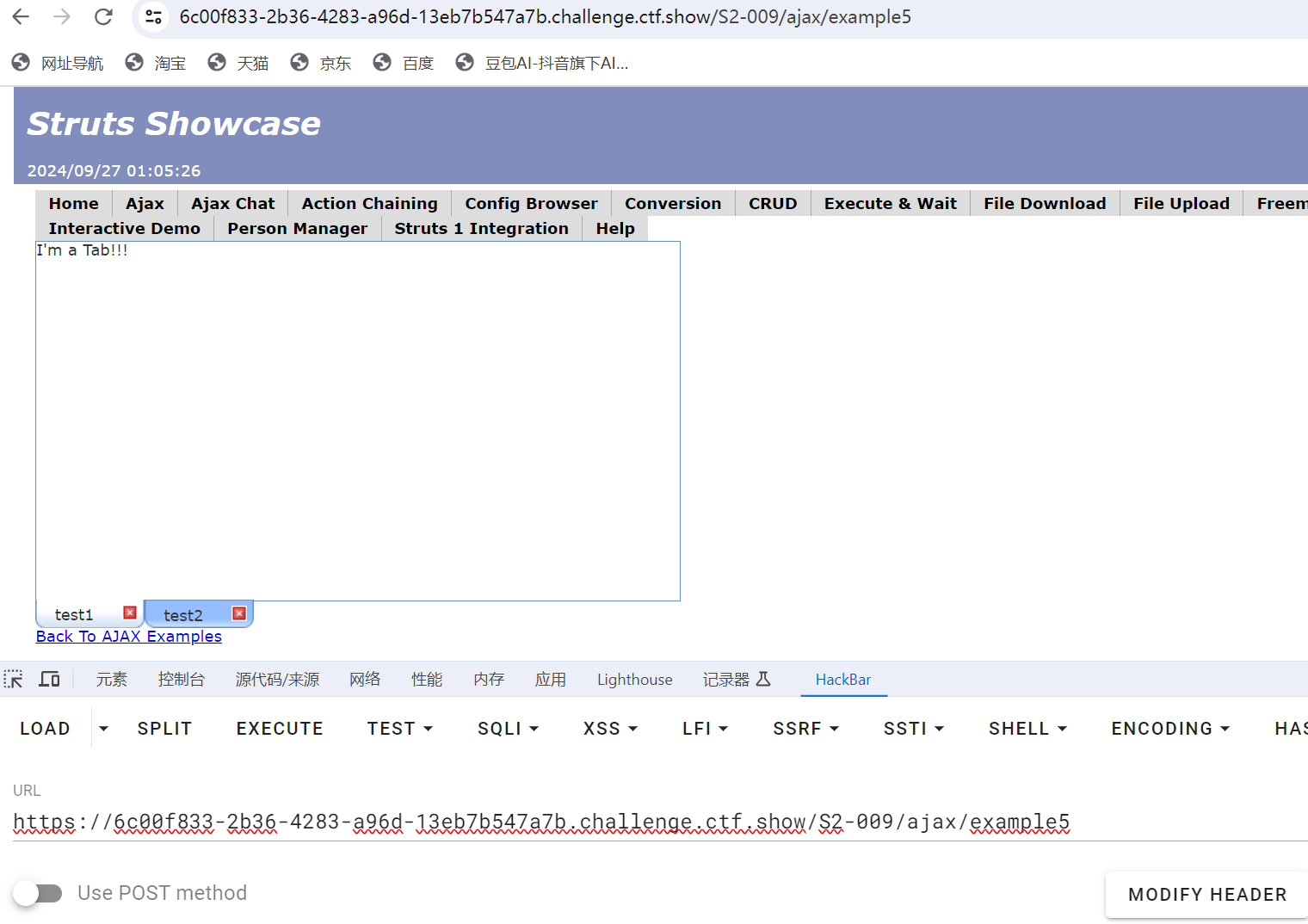Open the Person Manager menu item
The image size is (1308, 924).
point(298,229)
